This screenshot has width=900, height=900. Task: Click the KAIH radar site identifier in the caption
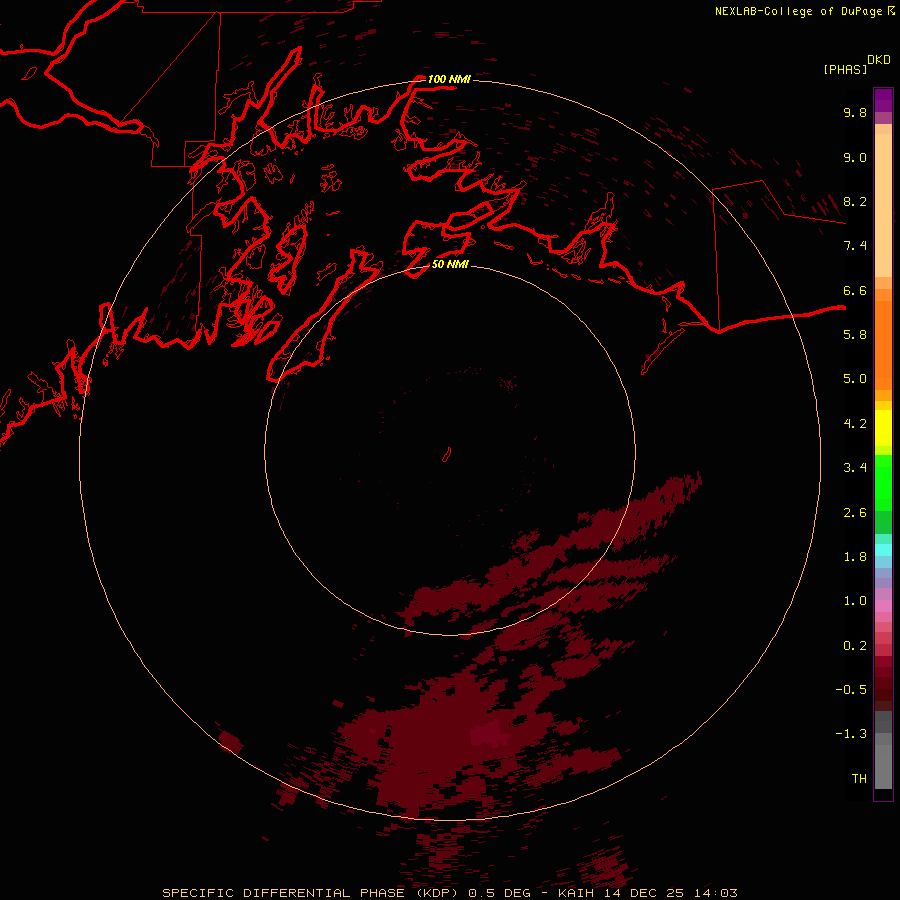(x=576, y=893)
